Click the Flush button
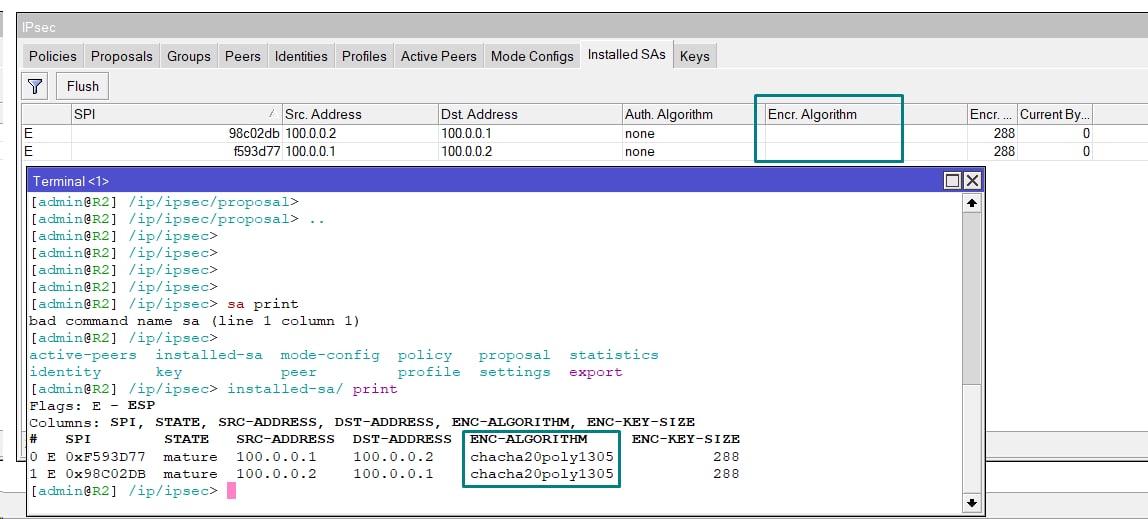The image size is (1148, 519). [x=83, y=86]
